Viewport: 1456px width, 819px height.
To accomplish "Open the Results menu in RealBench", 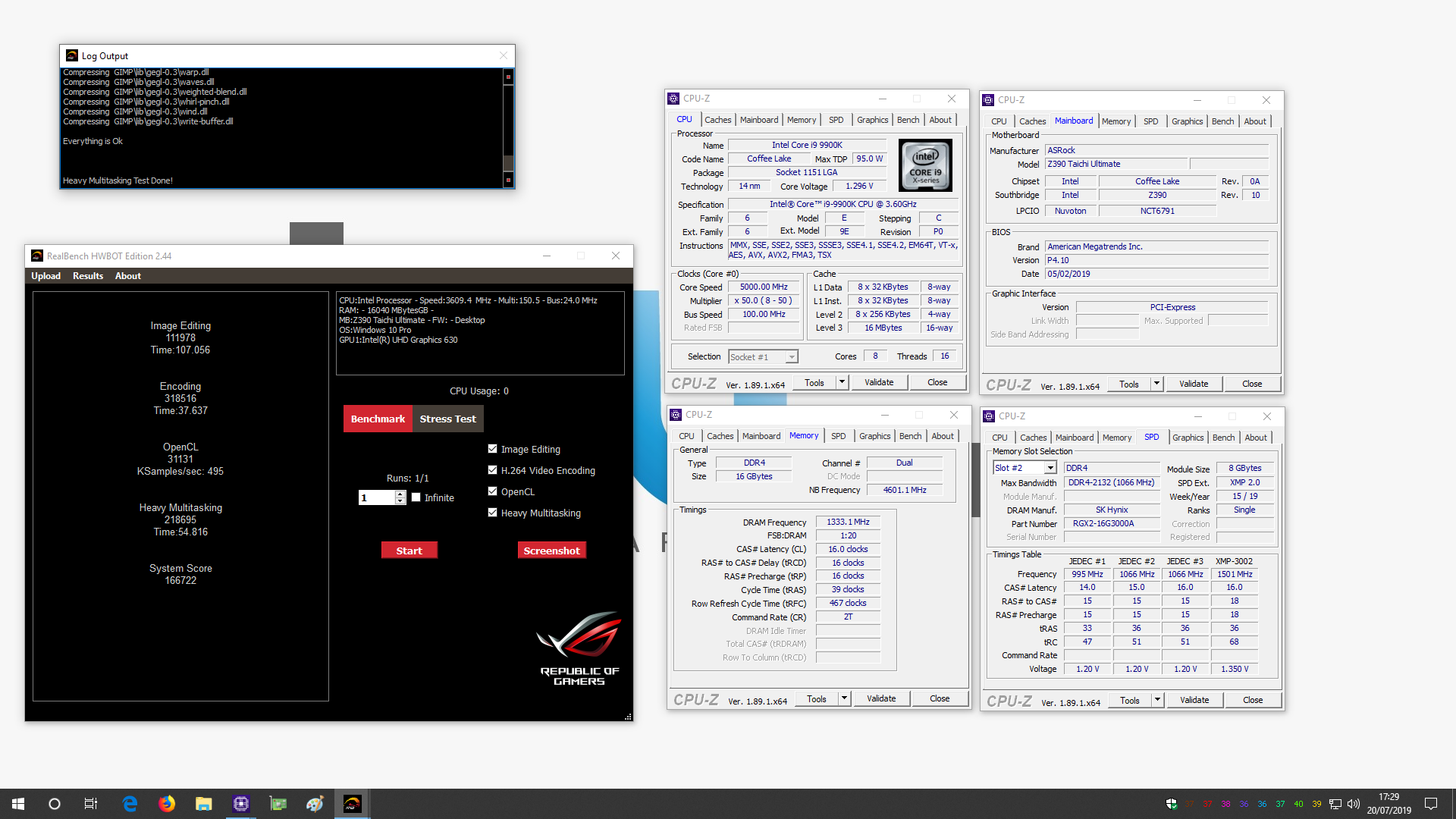I will [x=88, y=276].
